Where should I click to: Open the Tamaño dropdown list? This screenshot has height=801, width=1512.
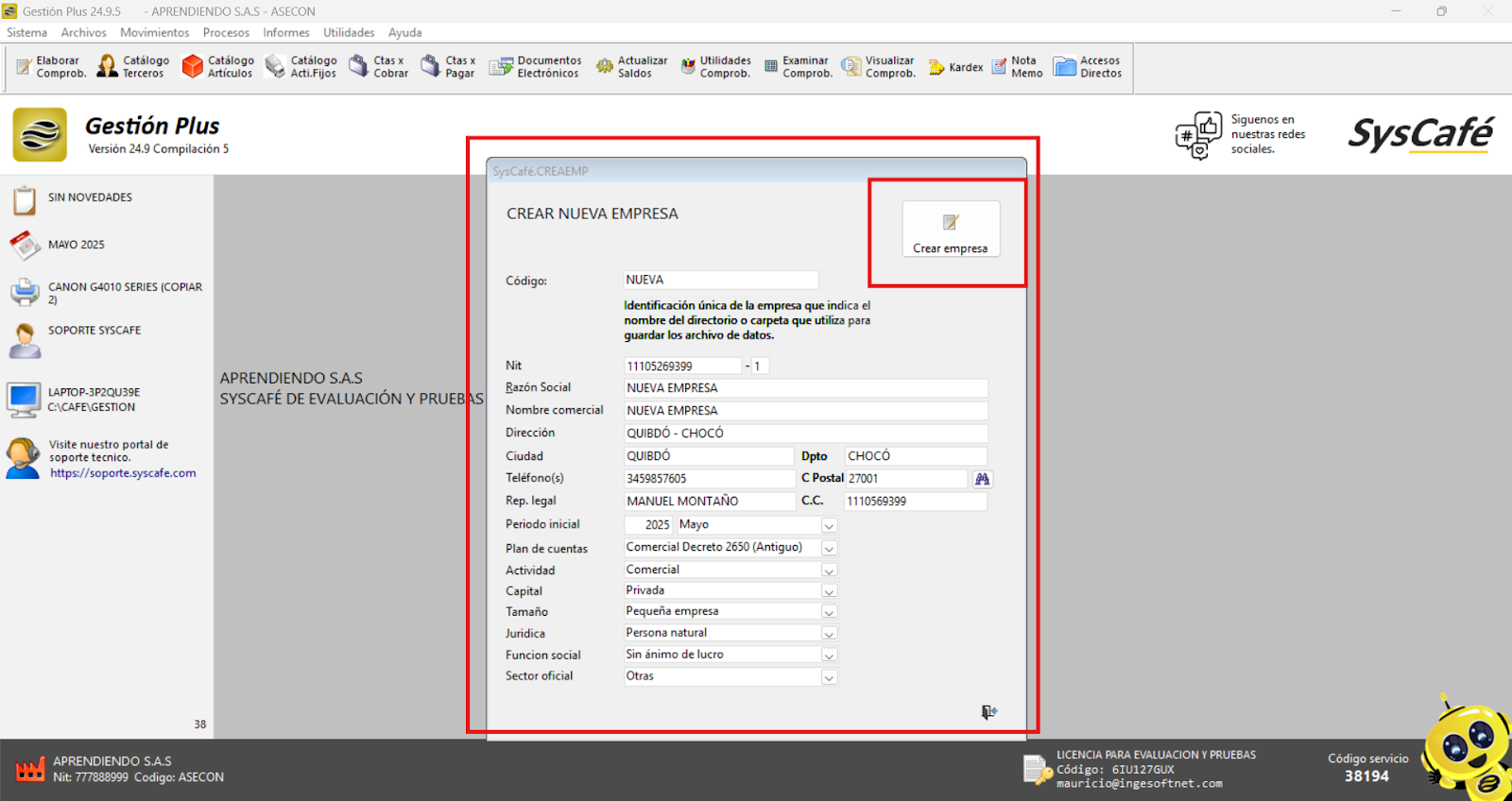(x=829, y=612)
